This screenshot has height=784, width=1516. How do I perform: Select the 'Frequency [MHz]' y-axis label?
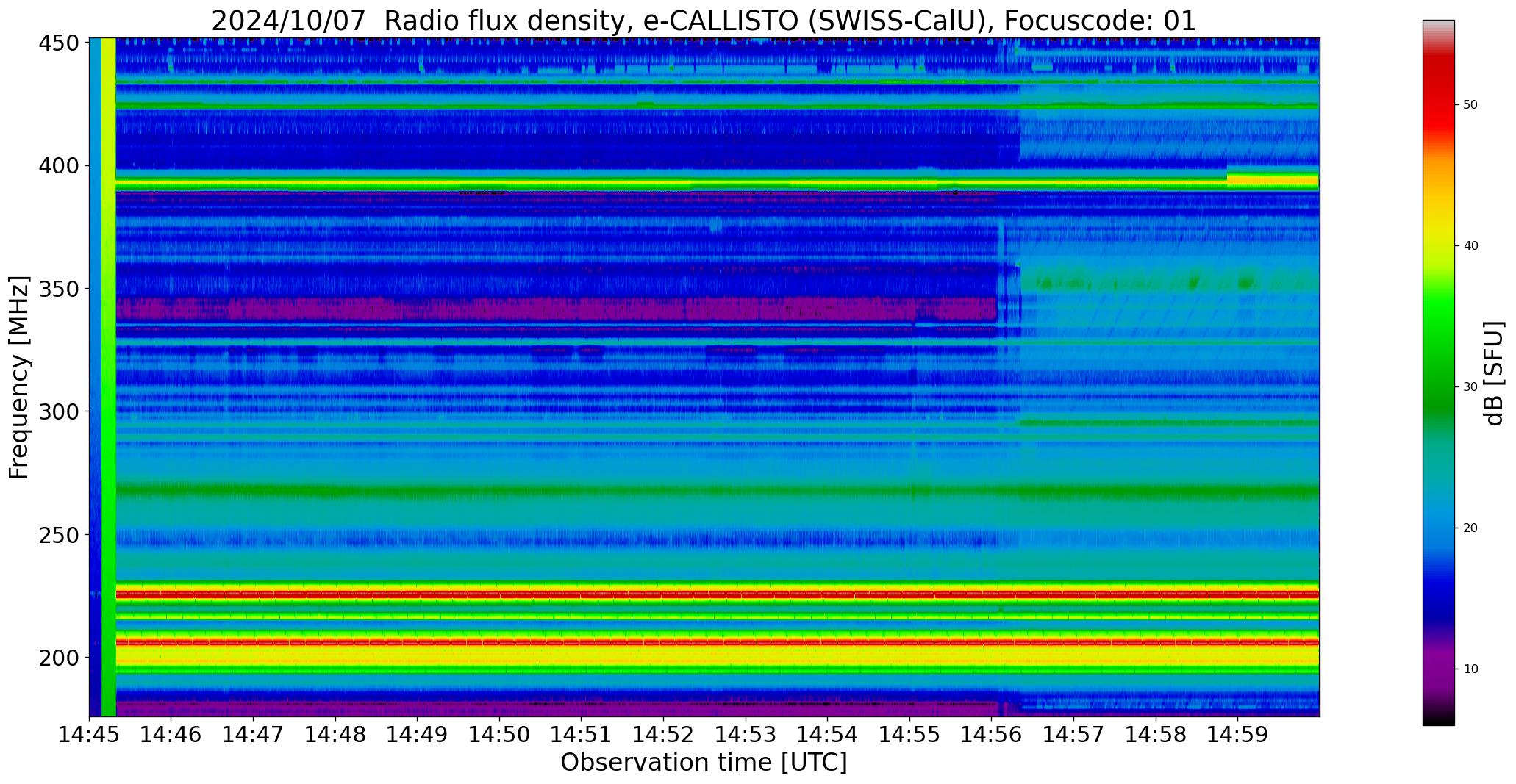[x=19, y=377]
